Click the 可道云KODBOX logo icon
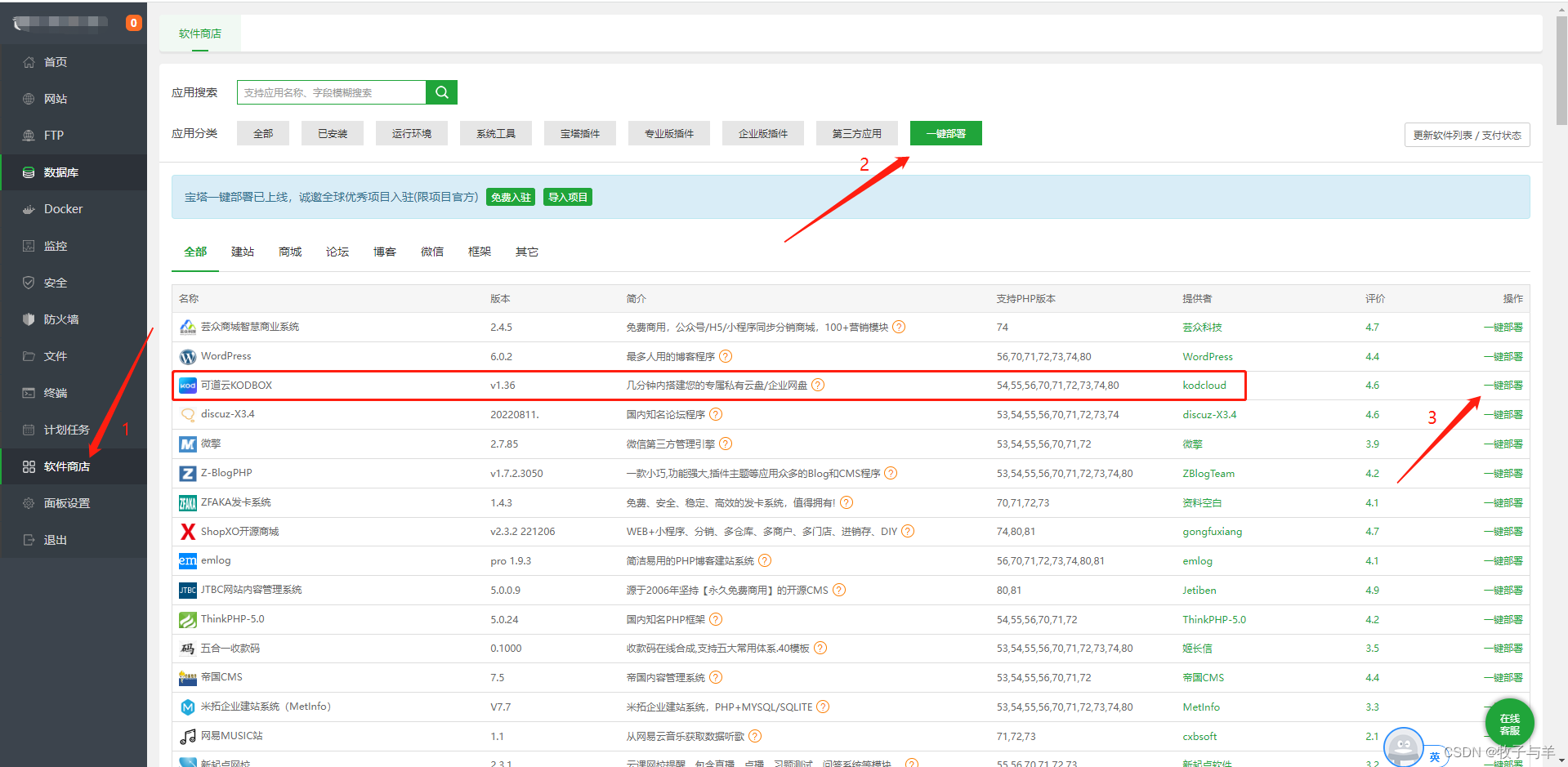The width and height of the screenshot is (1568, 767). 188,386
